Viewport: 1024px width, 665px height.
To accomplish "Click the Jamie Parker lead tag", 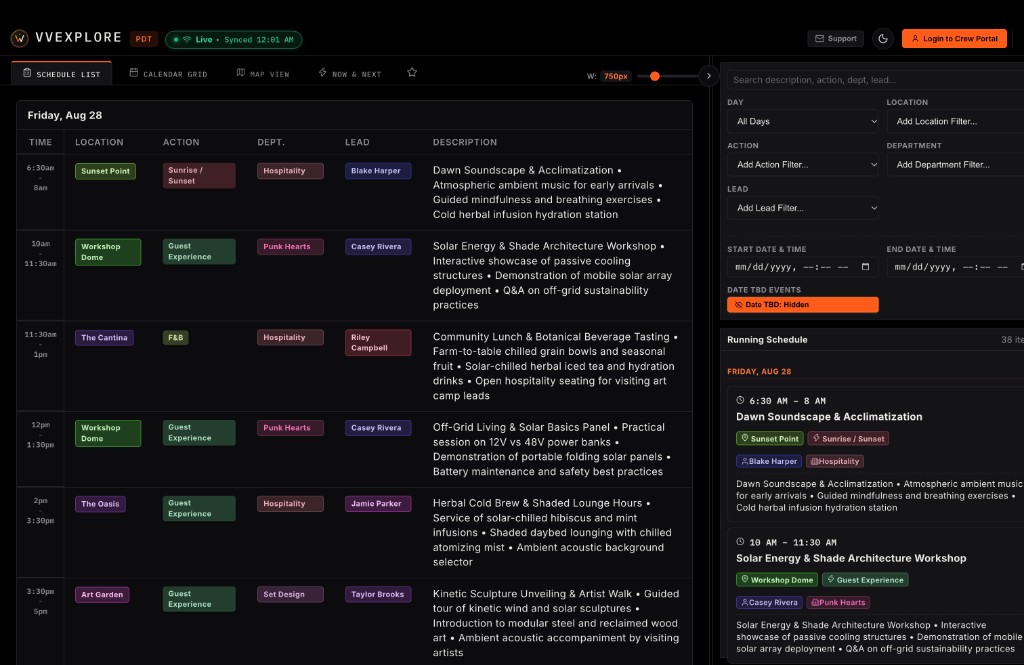I will (x=377, y=504).
